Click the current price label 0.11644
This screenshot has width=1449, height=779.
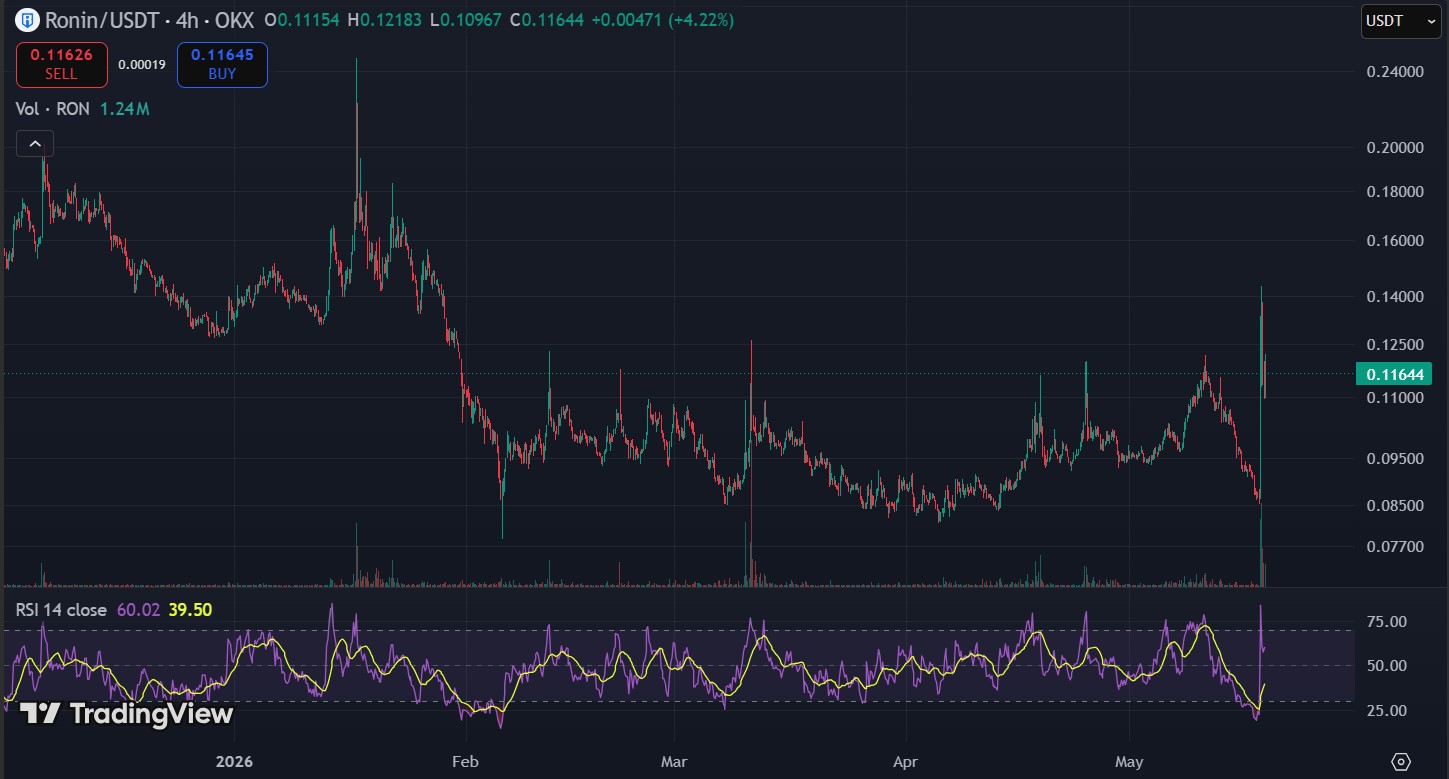(1394, 374)
